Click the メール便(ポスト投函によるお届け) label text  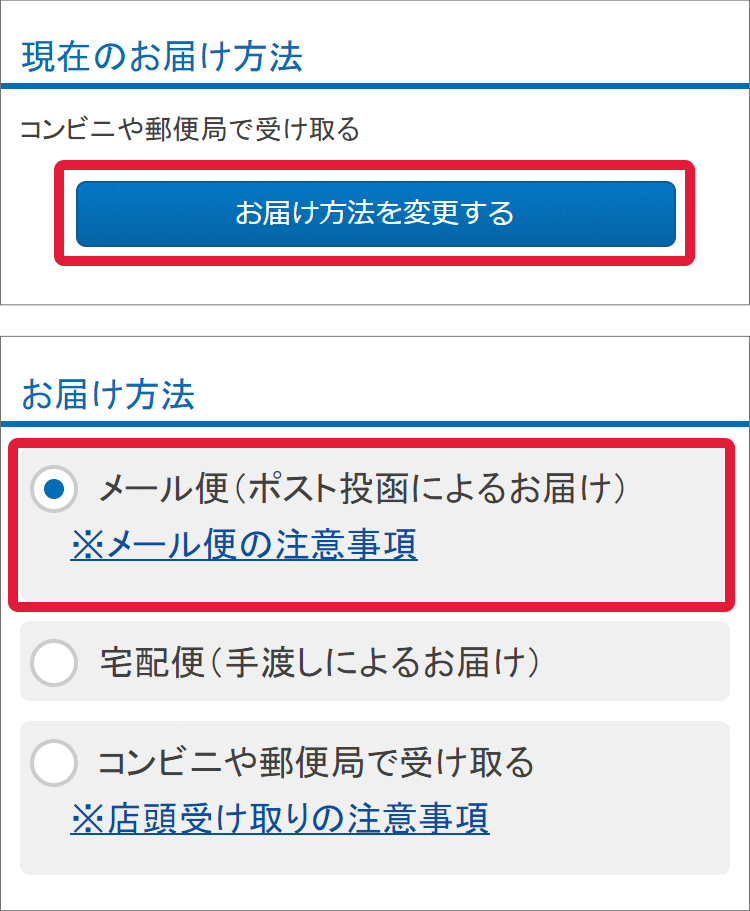click(x=360, y=489)
